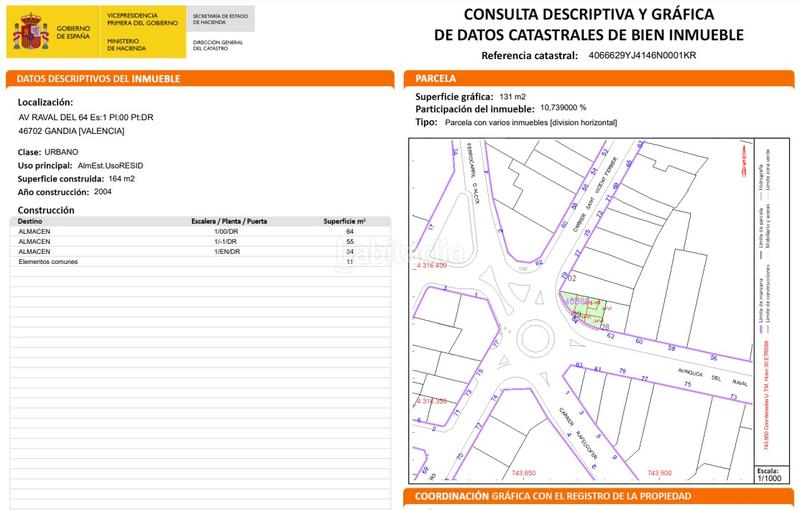Click 'DIRECCIÓN GENERAL DEL CATASTRO' text
Viewport: 800px width, 510px height.
217,45
